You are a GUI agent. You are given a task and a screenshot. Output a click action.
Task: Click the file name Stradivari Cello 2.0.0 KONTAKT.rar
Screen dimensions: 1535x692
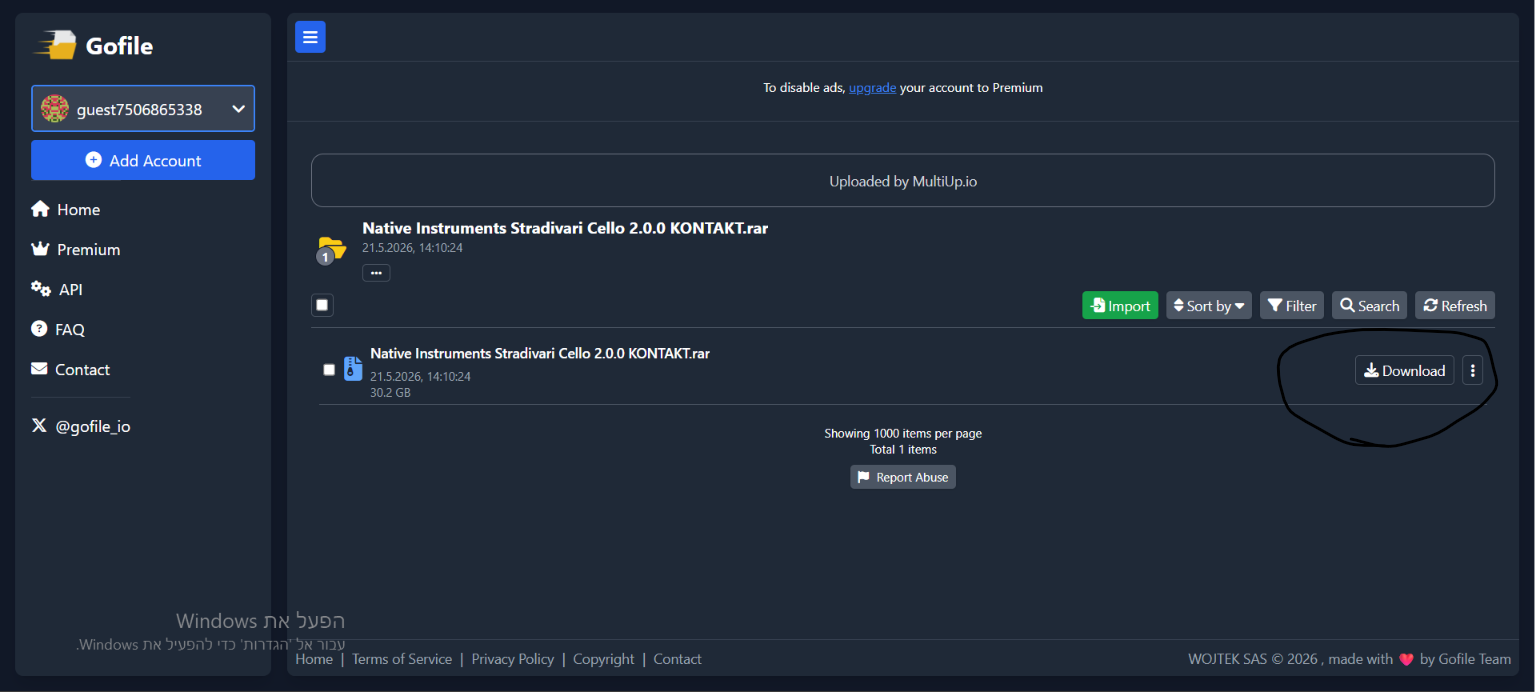click(540, 353)
